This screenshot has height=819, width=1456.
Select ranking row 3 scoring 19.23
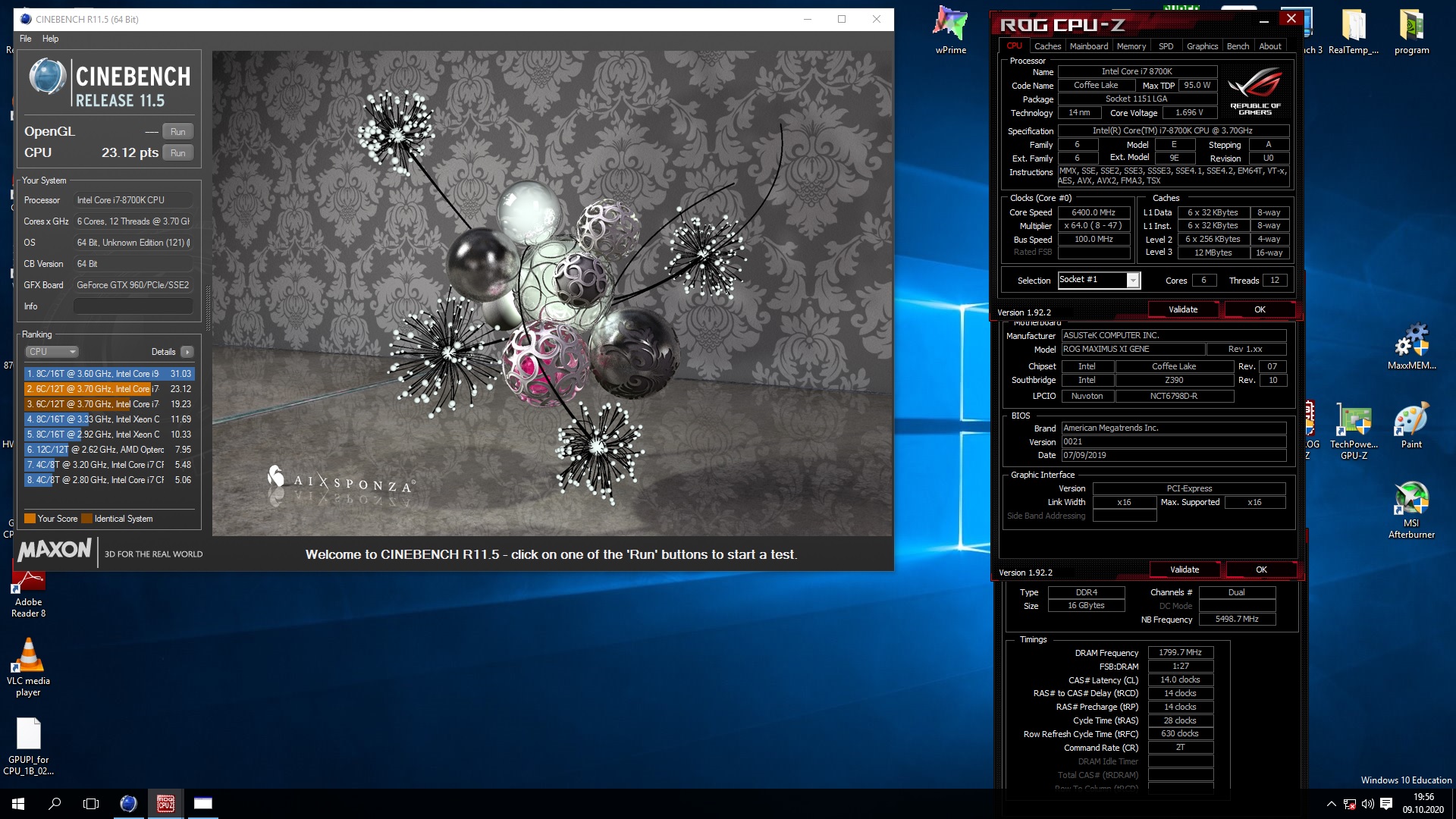109,404
